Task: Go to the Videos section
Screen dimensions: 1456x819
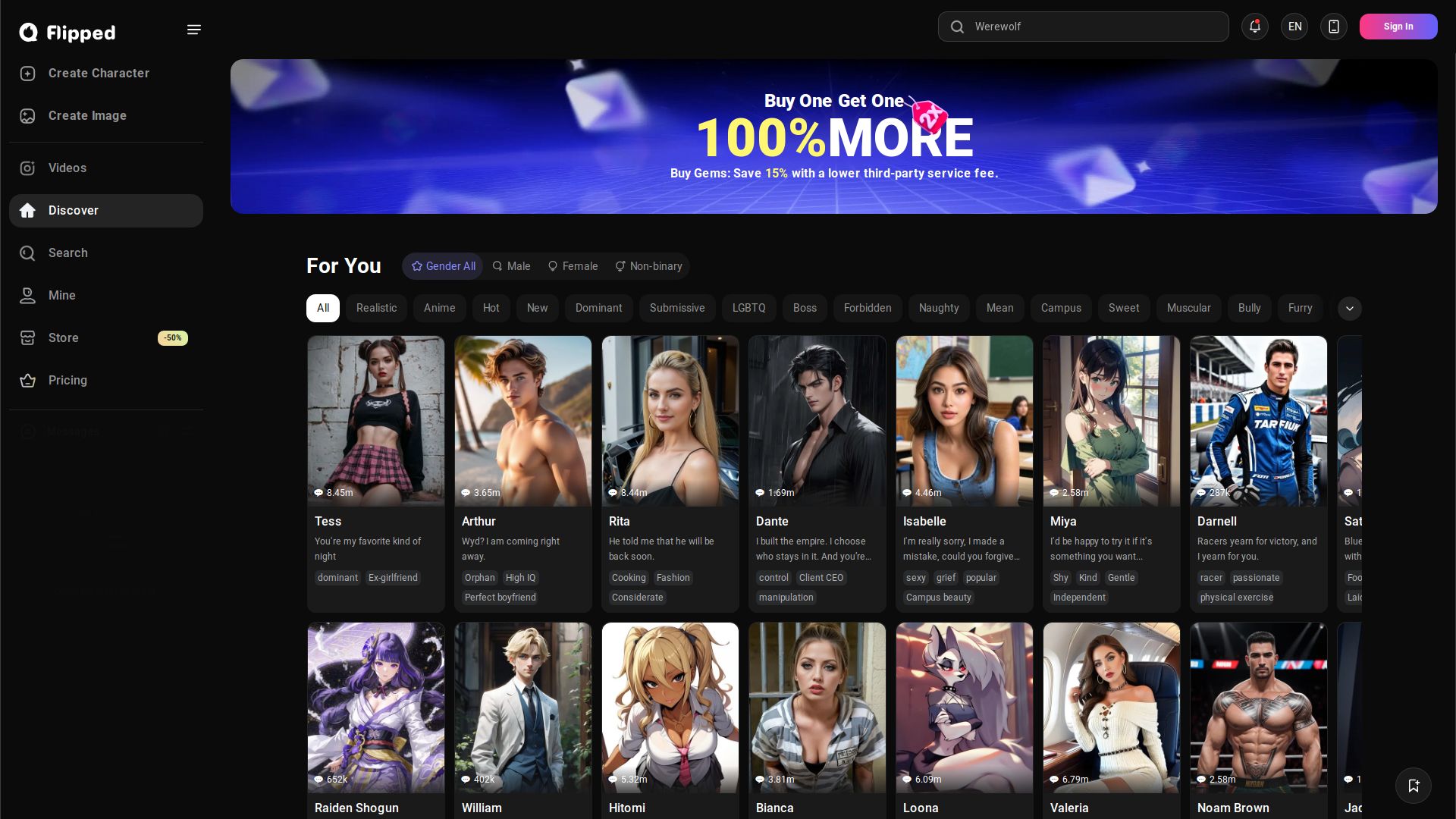Action: coord(67,168)
